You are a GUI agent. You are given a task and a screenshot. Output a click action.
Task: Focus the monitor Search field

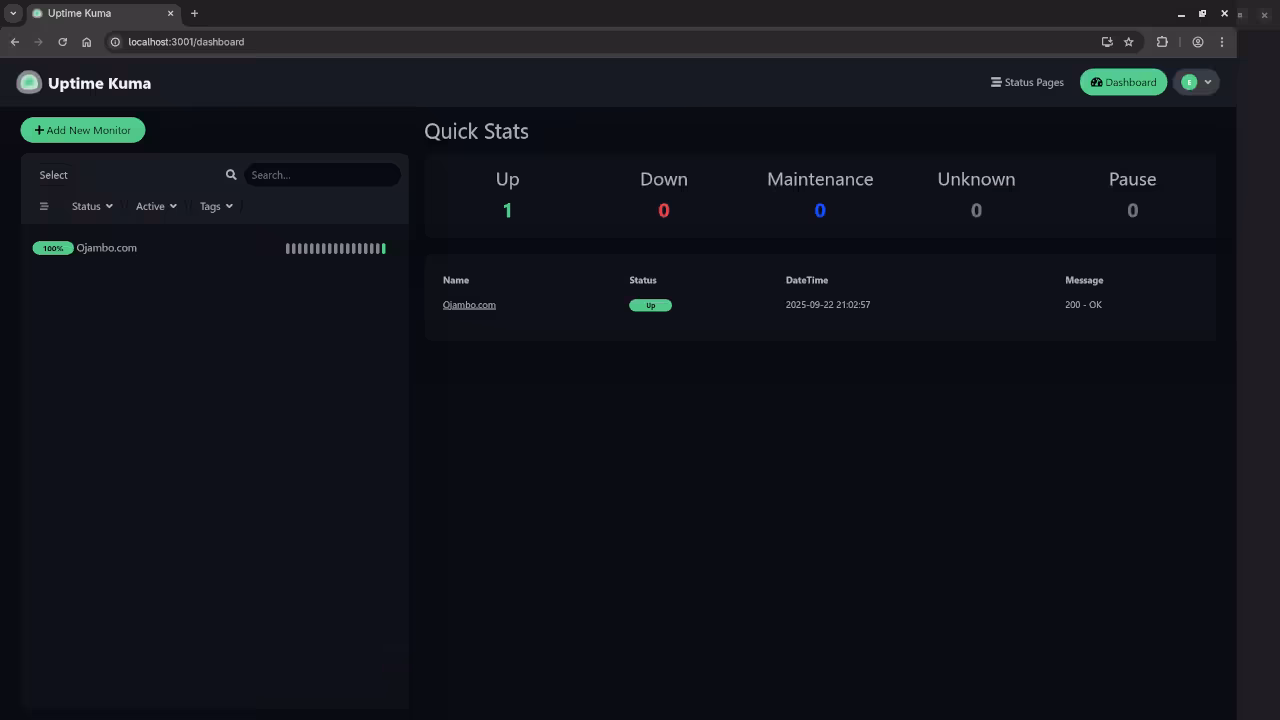(322, 175)
